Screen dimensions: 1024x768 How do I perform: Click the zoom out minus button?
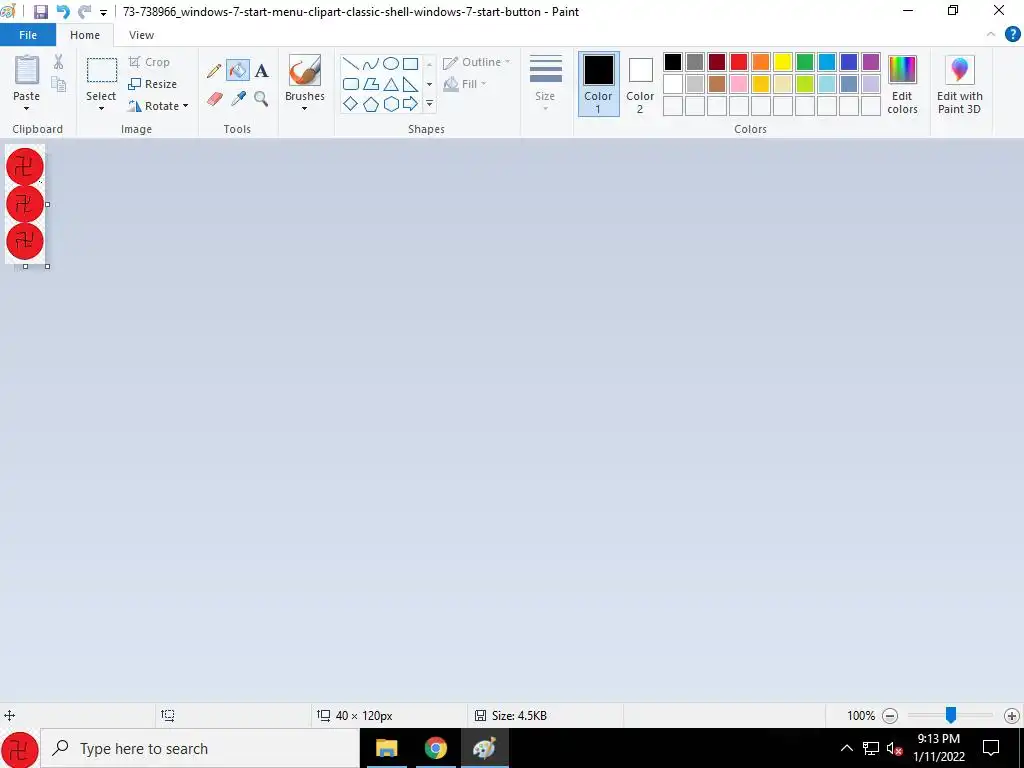point(889,716)
